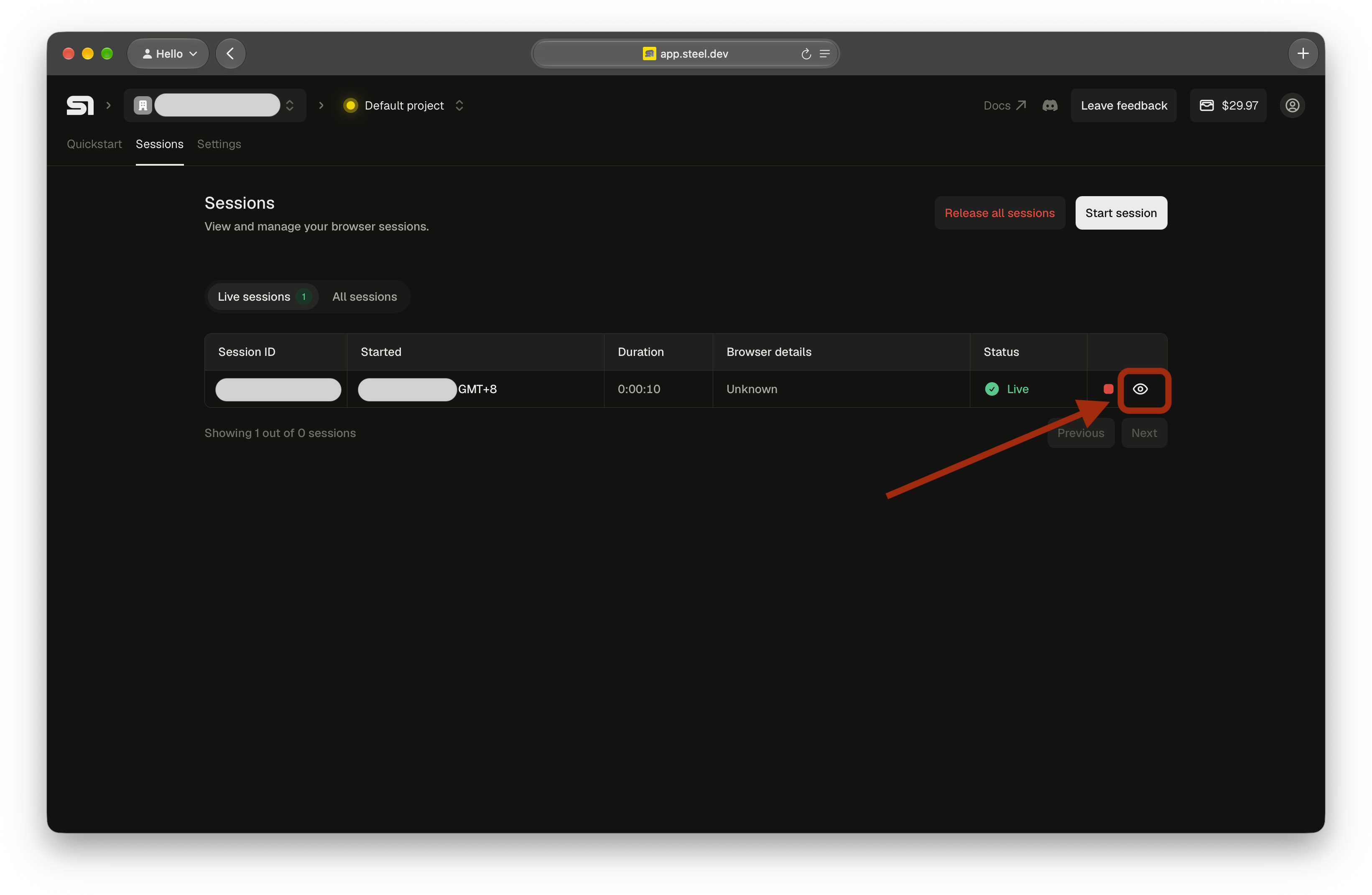Image resolution: width=1372 pixels, height=895 pixels.
Task: Open the Settings tab
Action: (x=219, y=144)
